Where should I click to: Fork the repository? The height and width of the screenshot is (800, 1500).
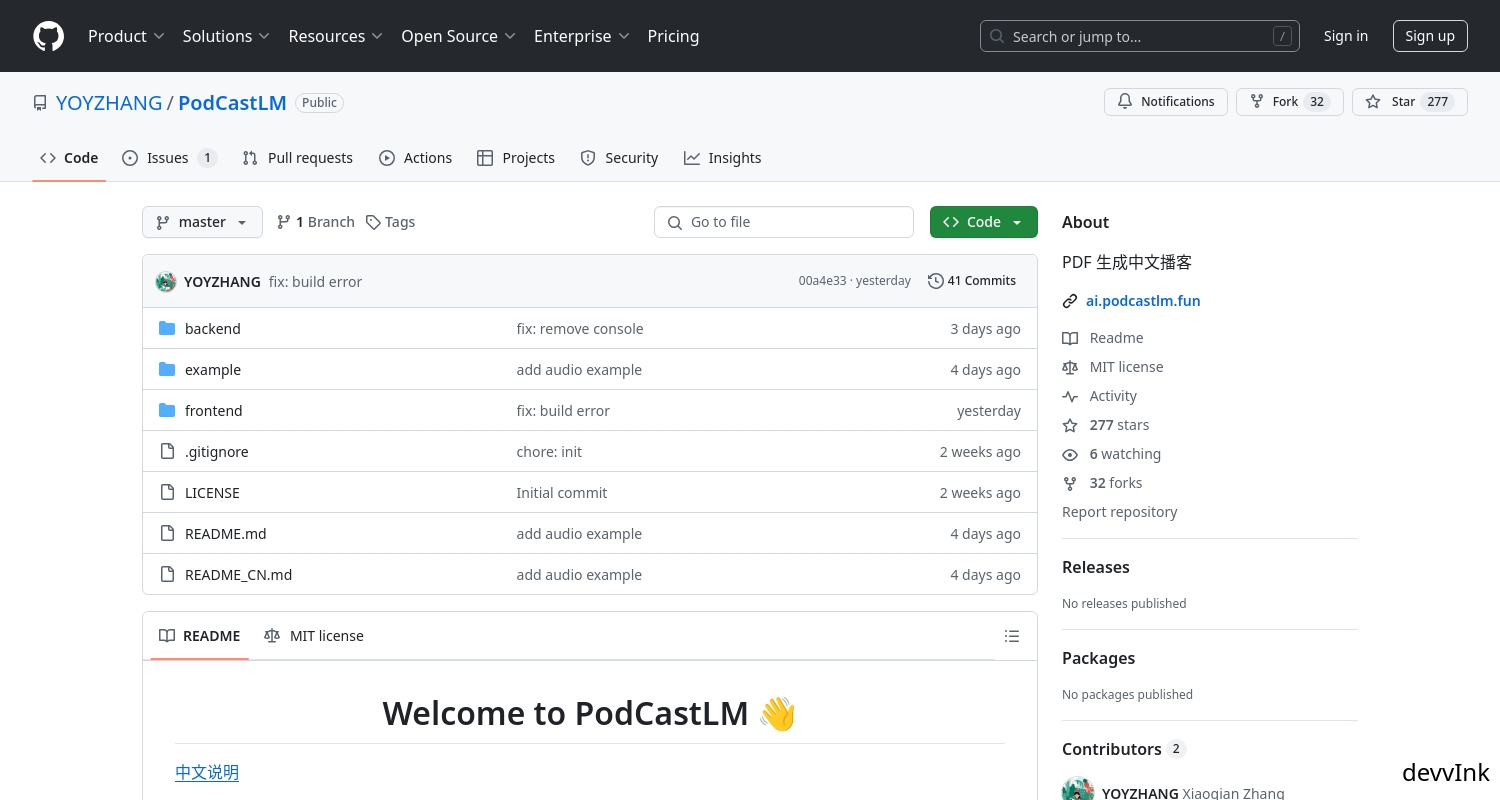1290,102
